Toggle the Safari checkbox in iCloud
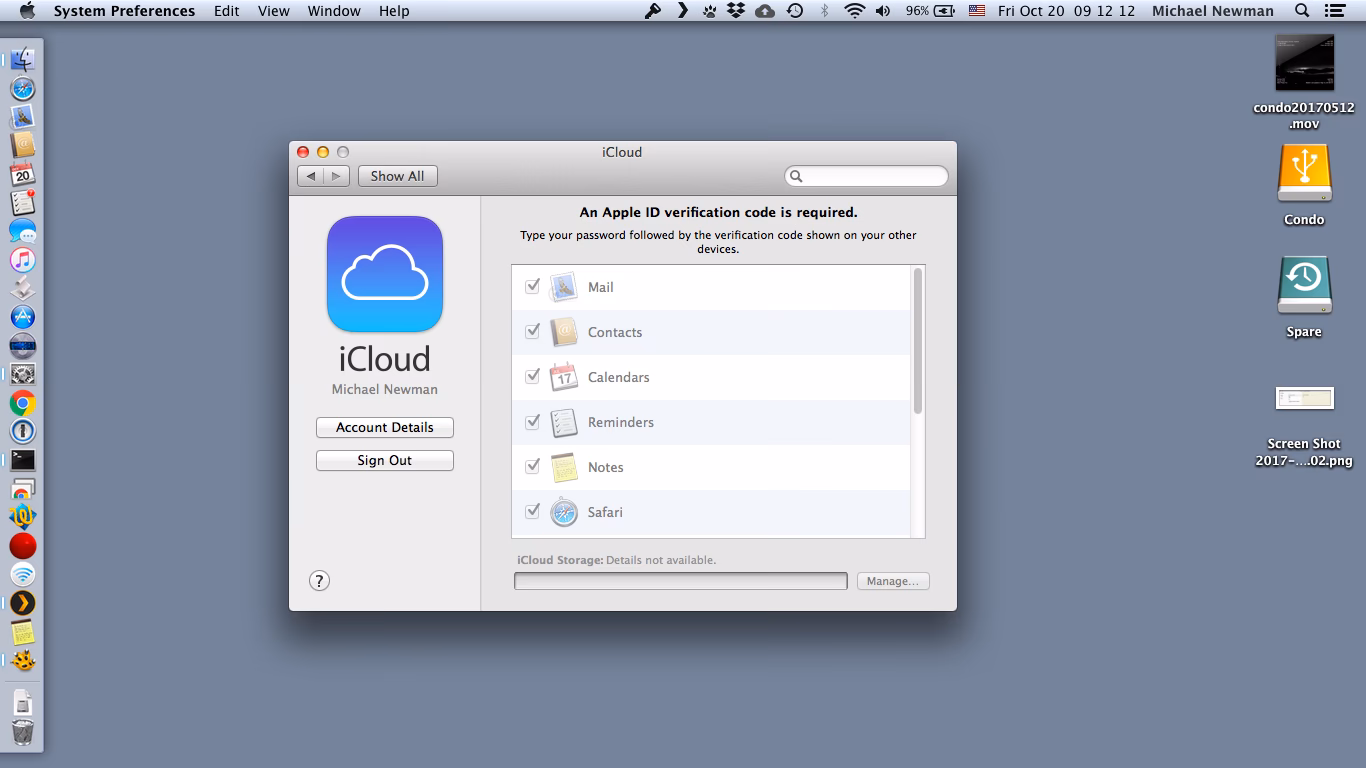Image resolution: width=1366 pixels, height=768 pixels. 532,512
